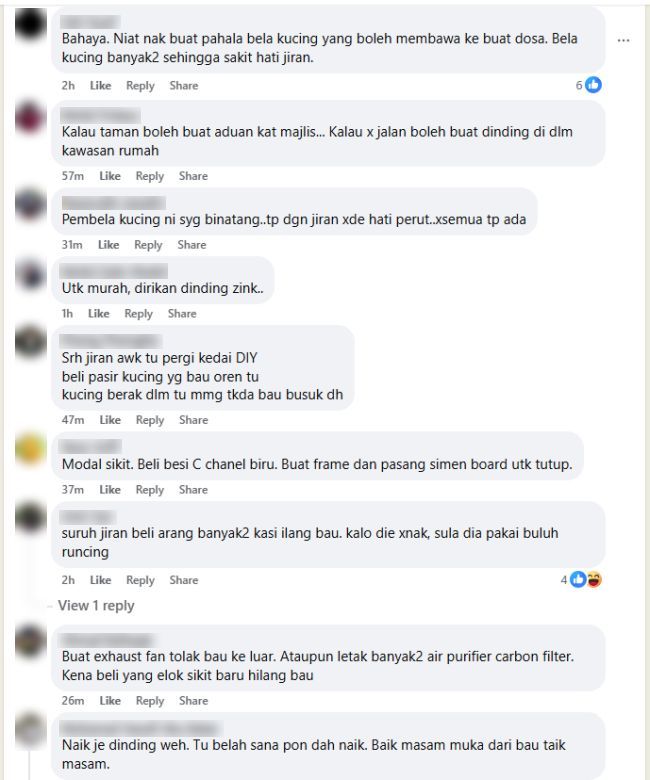The image size is (650, 780).
Task: Expand View 1 reply thread
Action: (96, 605)
